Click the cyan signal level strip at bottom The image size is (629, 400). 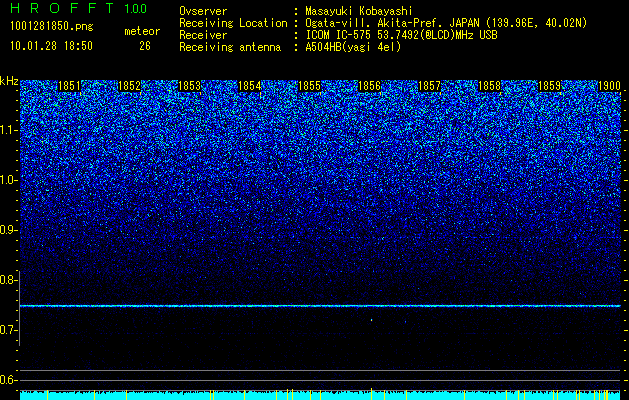[320, 396]
